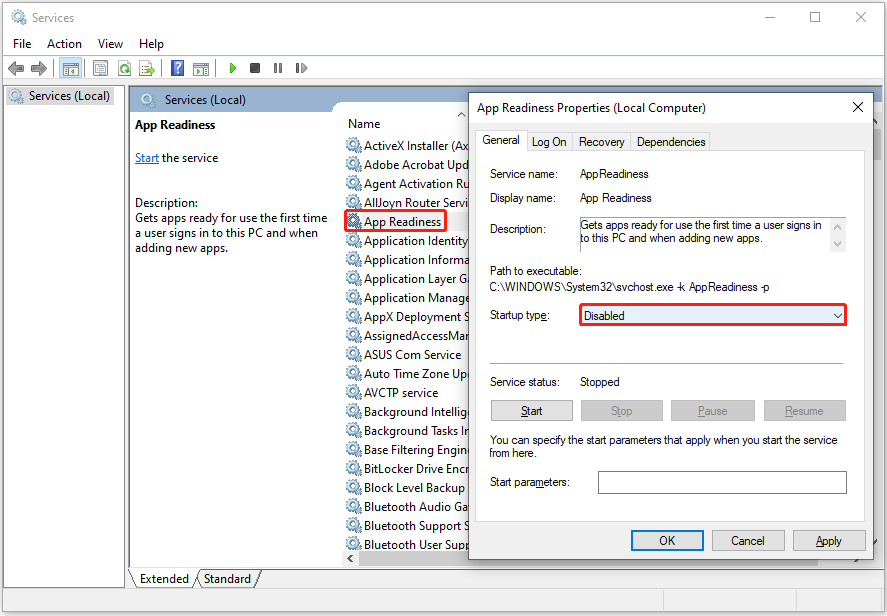Screen dimensions: 887x616
Task: Click gear icon of ActiveX Installer service
Action: coord(354,145)
